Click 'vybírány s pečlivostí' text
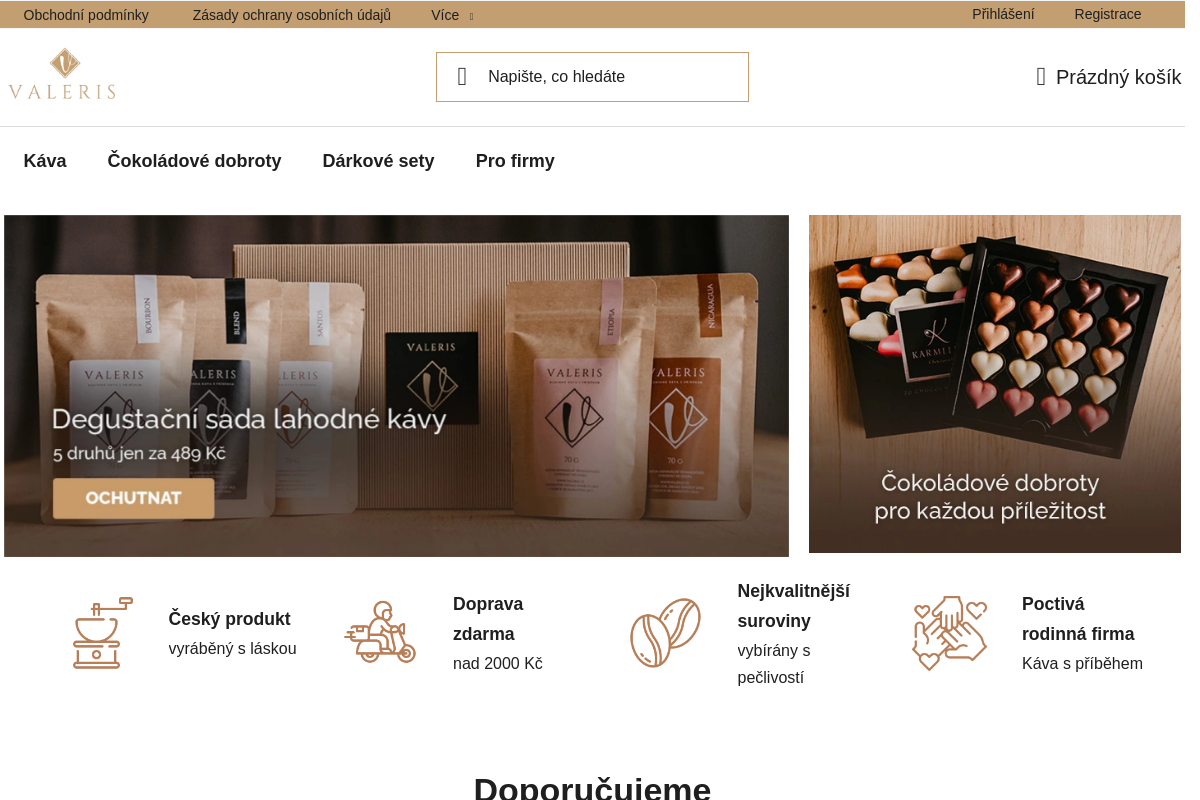The width and height of the screenshot is (1200, 800). (x=774, y=664)
